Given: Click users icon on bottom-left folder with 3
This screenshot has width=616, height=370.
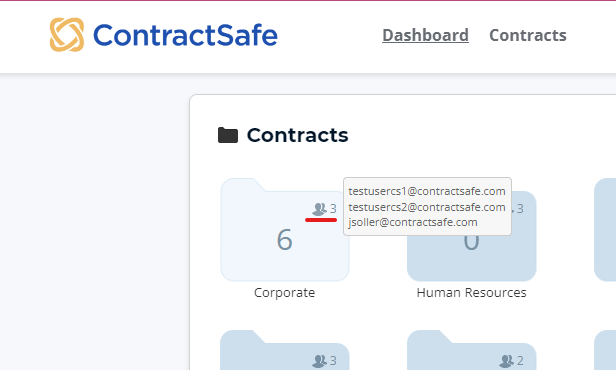Looking at the screenshot, I should coord(319,361).
